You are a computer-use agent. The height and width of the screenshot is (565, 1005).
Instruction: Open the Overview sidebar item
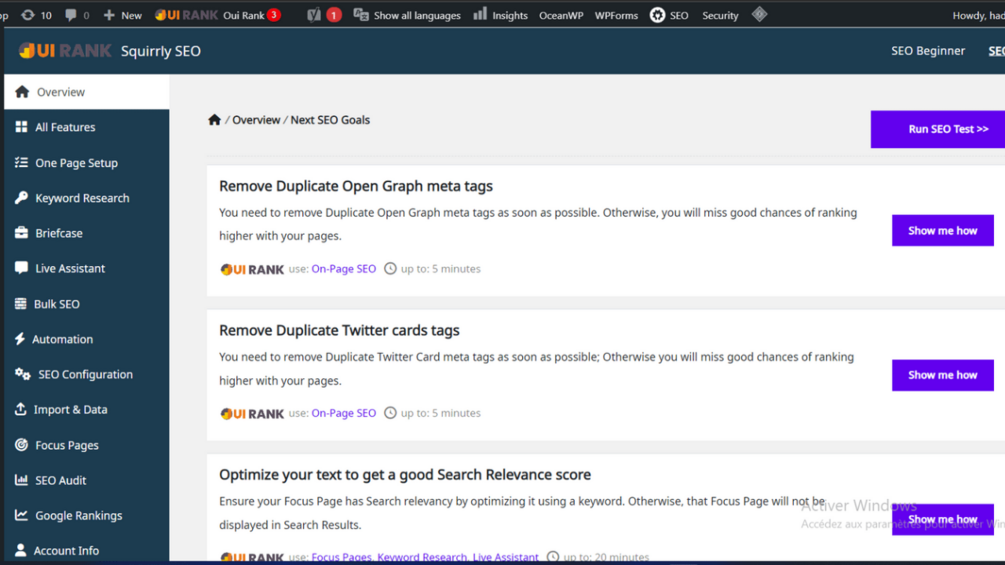tap(87, 92)
